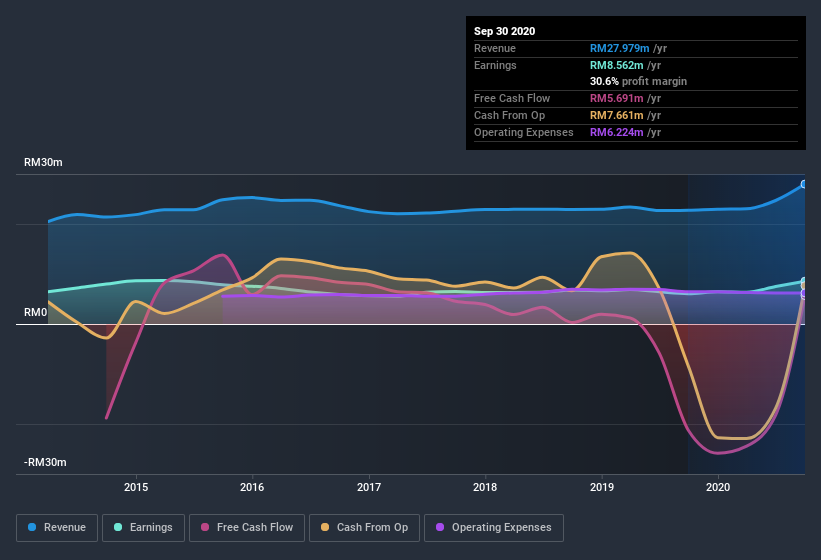The width and height of the screenshot is (821, 560).
Task: Click the -RM30m y-axis label
Action: point(45,462)
